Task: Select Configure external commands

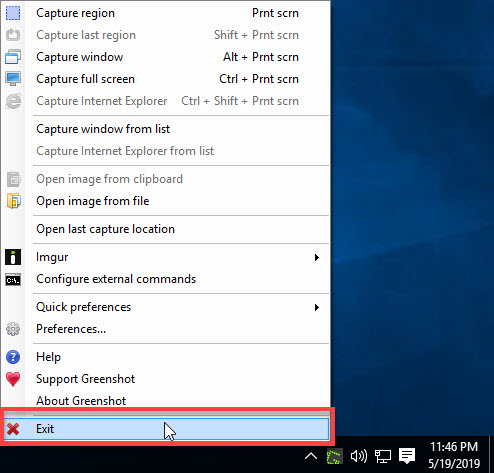Action: click(x=166, y=279)
